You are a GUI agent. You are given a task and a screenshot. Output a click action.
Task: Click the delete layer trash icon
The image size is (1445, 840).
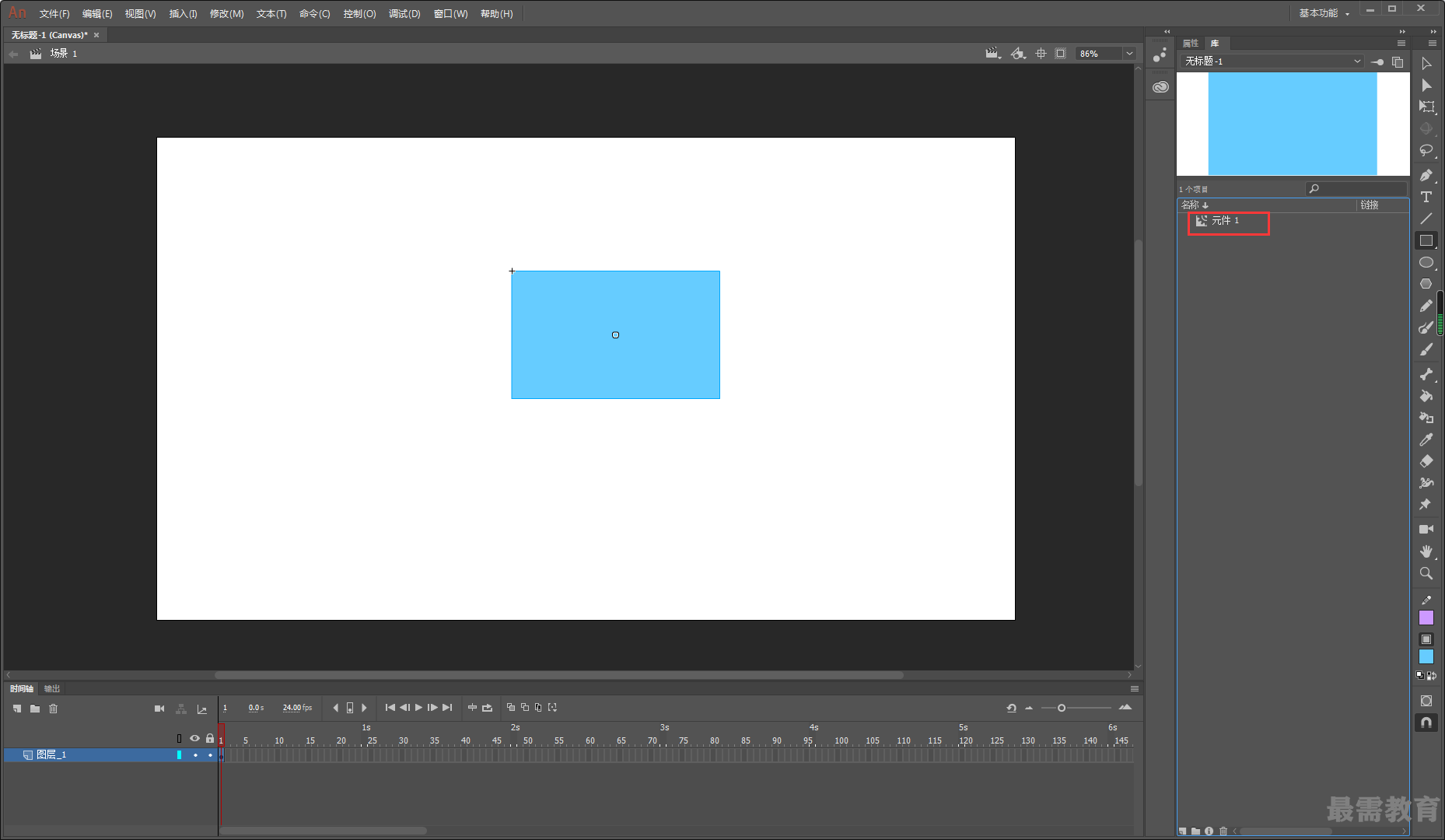pyautogui.click(x=54, y=709)
